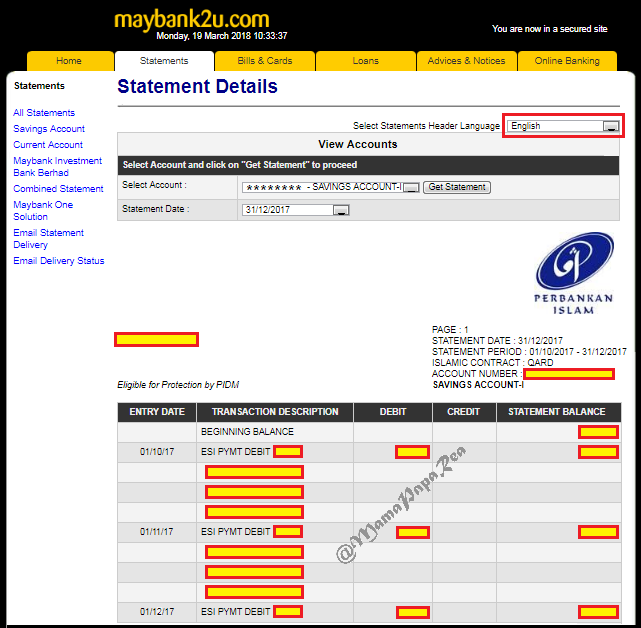Click the STATEMENT DATE : 31/12/2017 line

tap(497, 341)
